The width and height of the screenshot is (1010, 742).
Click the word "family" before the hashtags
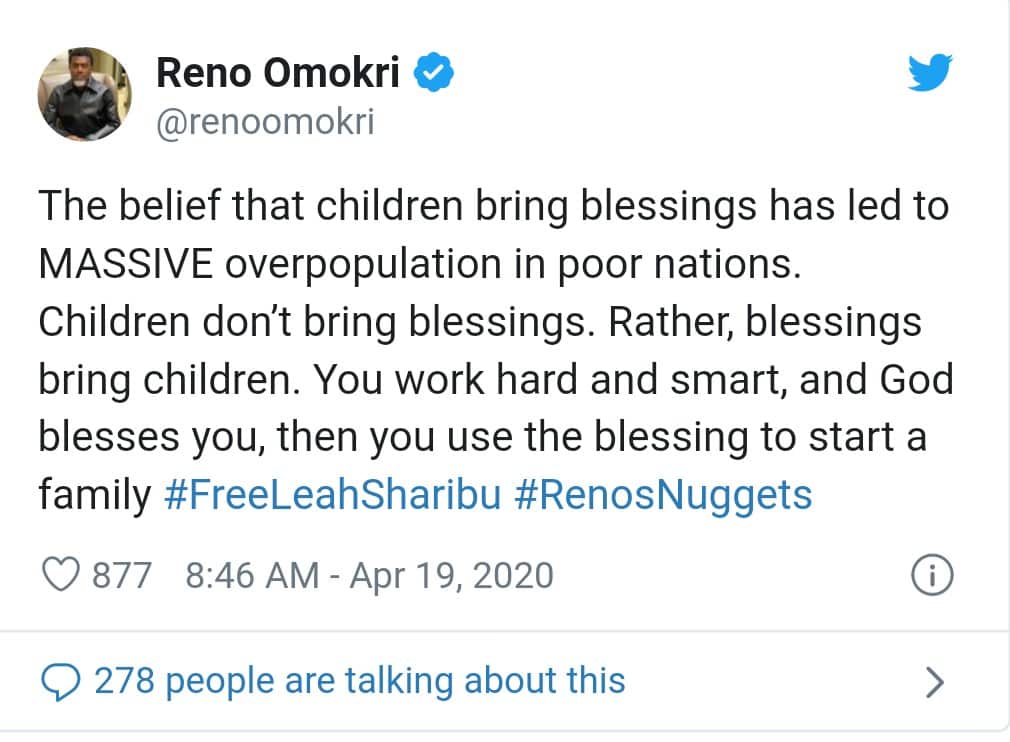[94, 495]
